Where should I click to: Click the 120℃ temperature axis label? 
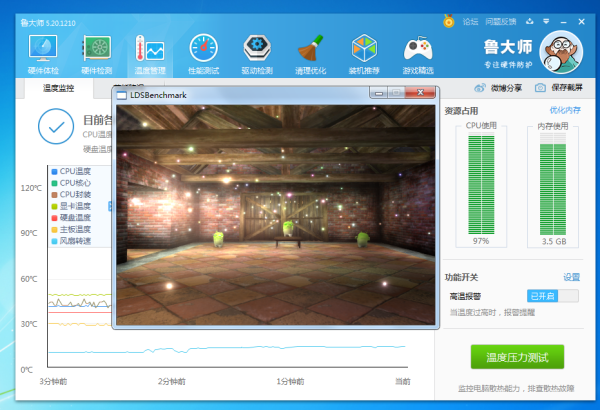(x=31, y=188)
